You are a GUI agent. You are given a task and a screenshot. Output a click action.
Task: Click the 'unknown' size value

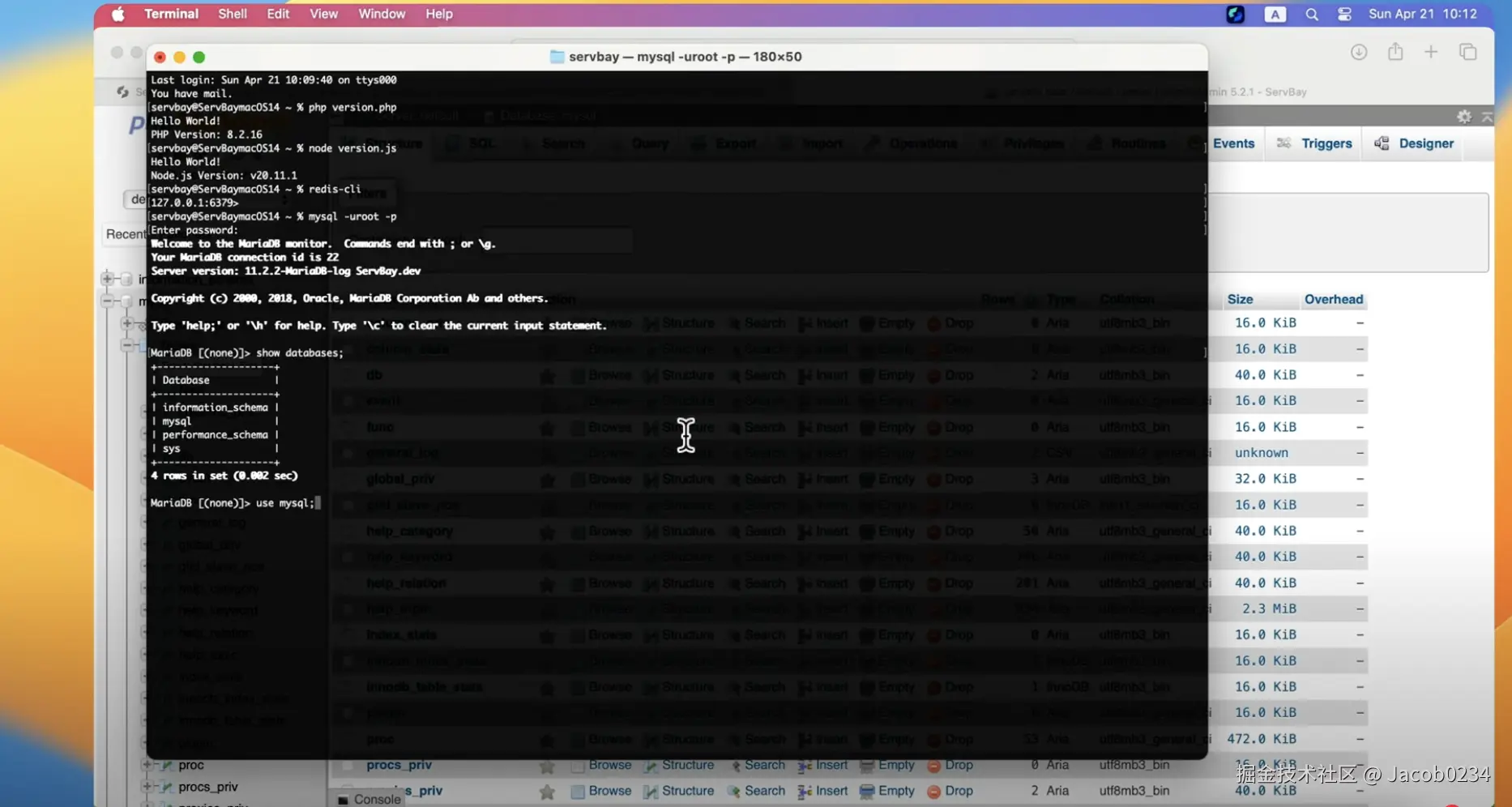[x=1262, y=453]
